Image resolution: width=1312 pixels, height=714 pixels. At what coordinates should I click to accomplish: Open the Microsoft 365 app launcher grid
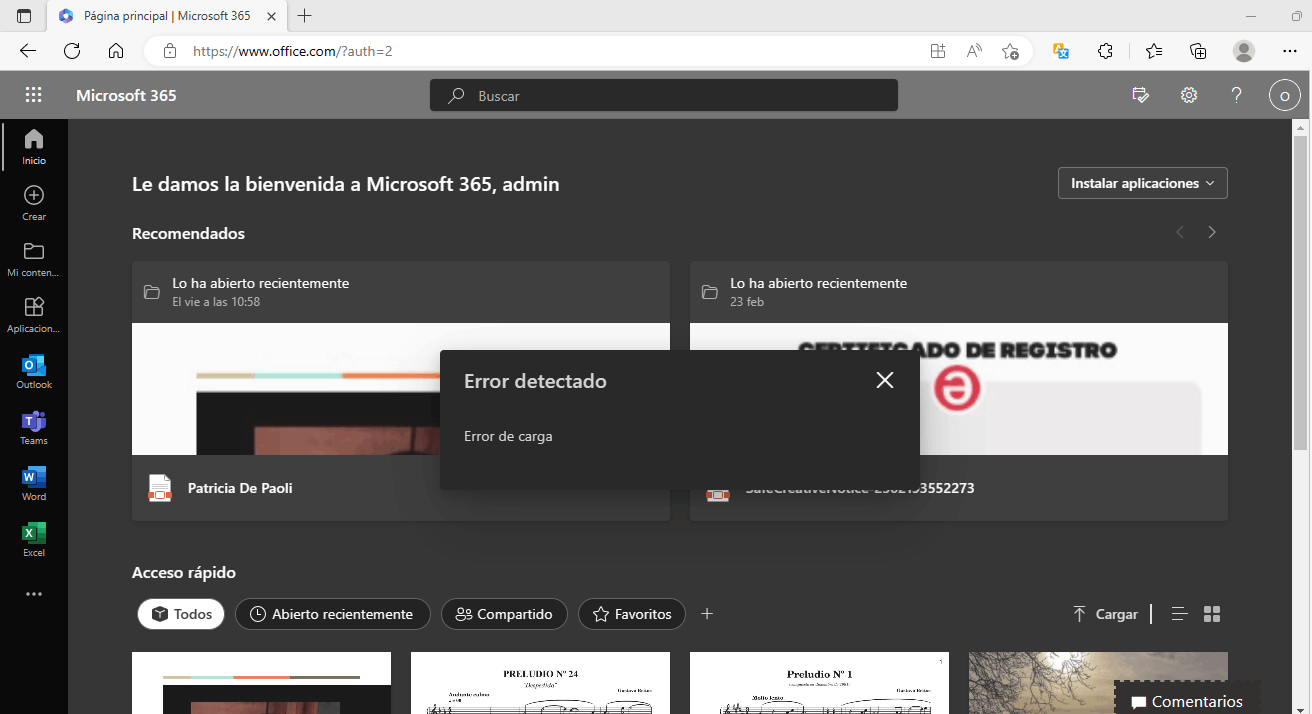33,95
